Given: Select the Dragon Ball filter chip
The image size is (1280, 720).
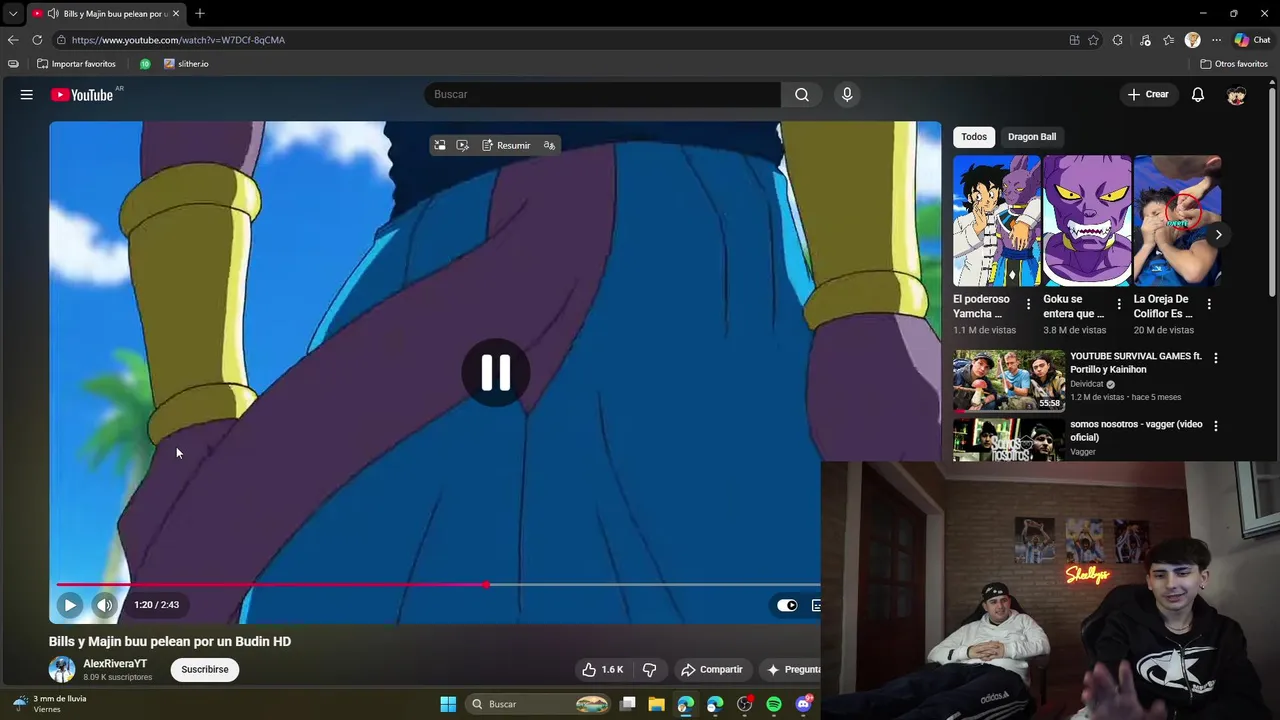Looking at the screenshot, I should click(1032, 137).
